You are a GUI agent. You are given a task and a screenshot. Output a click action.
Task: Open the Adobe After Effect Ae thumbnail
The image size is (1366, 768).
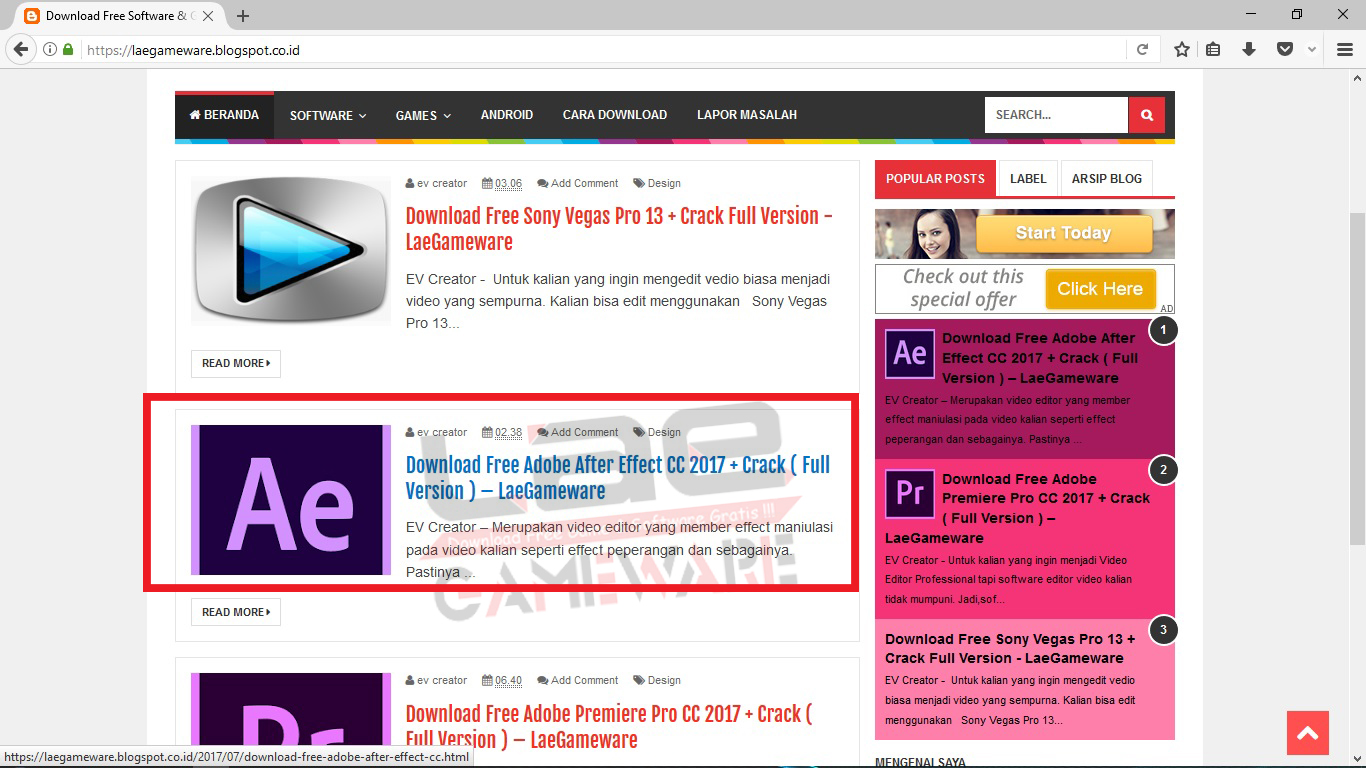291,500
